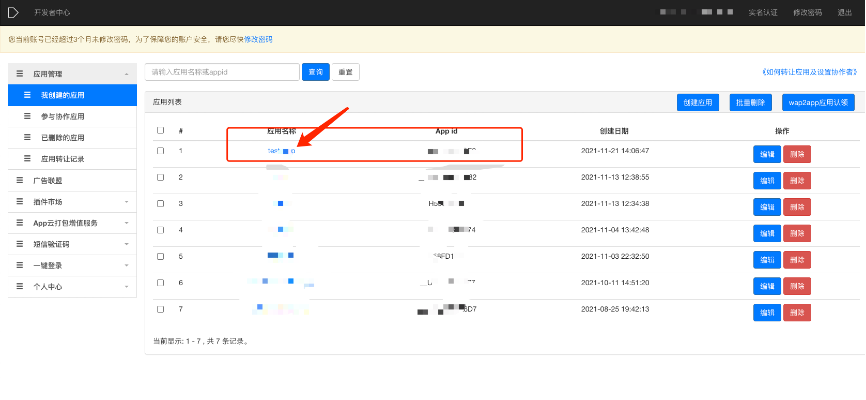Screen dimensions: 866x400
Task: Click 编辑 button for row dated 2021-11-13 12:38:55
Action: pyautogui.click(x=767, y=181)
